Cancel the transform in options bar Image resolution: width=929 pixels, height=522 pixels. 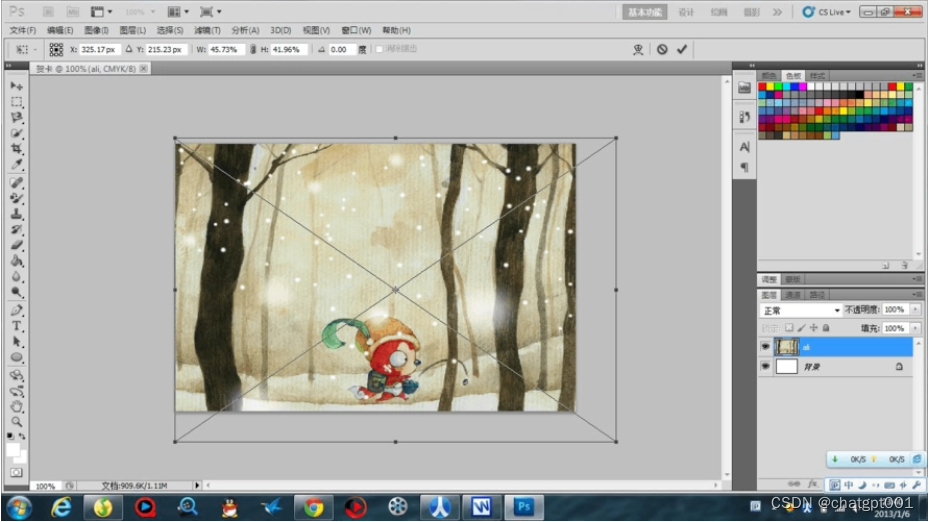click(x=662, y=49)
